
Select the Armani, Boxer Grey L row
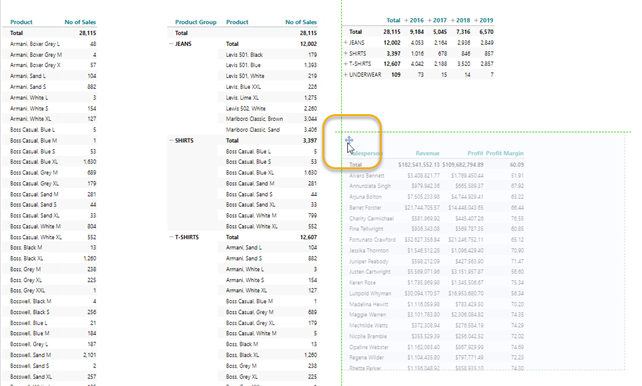pos(50,44)
